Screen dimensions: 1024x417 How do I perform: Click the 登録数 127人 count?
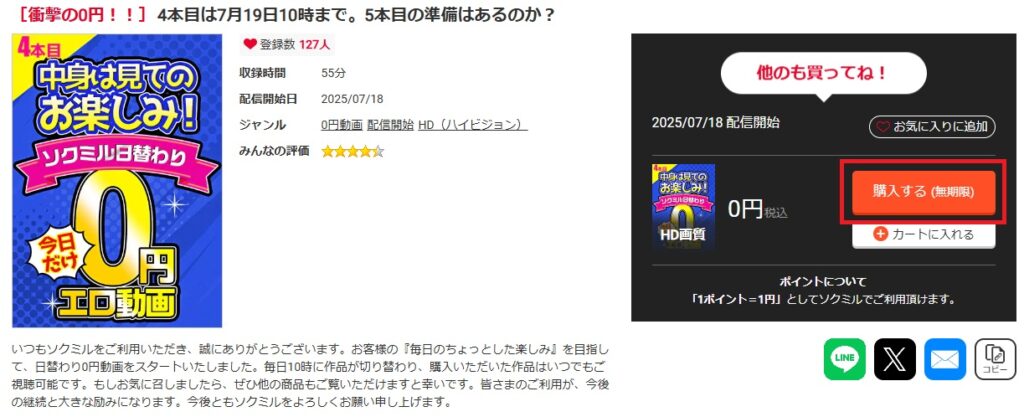click(287, 44)
